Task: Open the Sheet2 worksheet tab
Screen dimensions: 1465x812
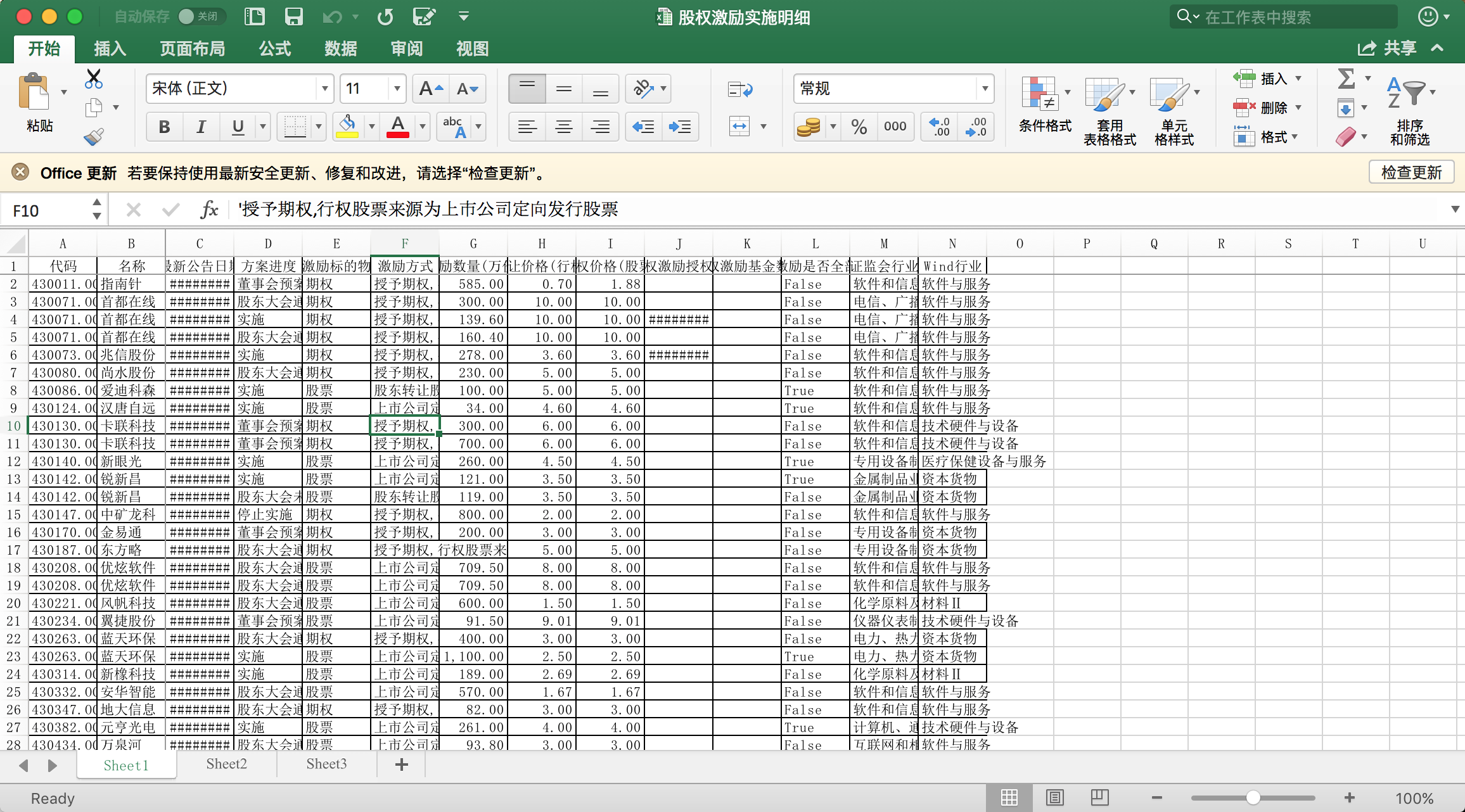Action: pos(226,764)
